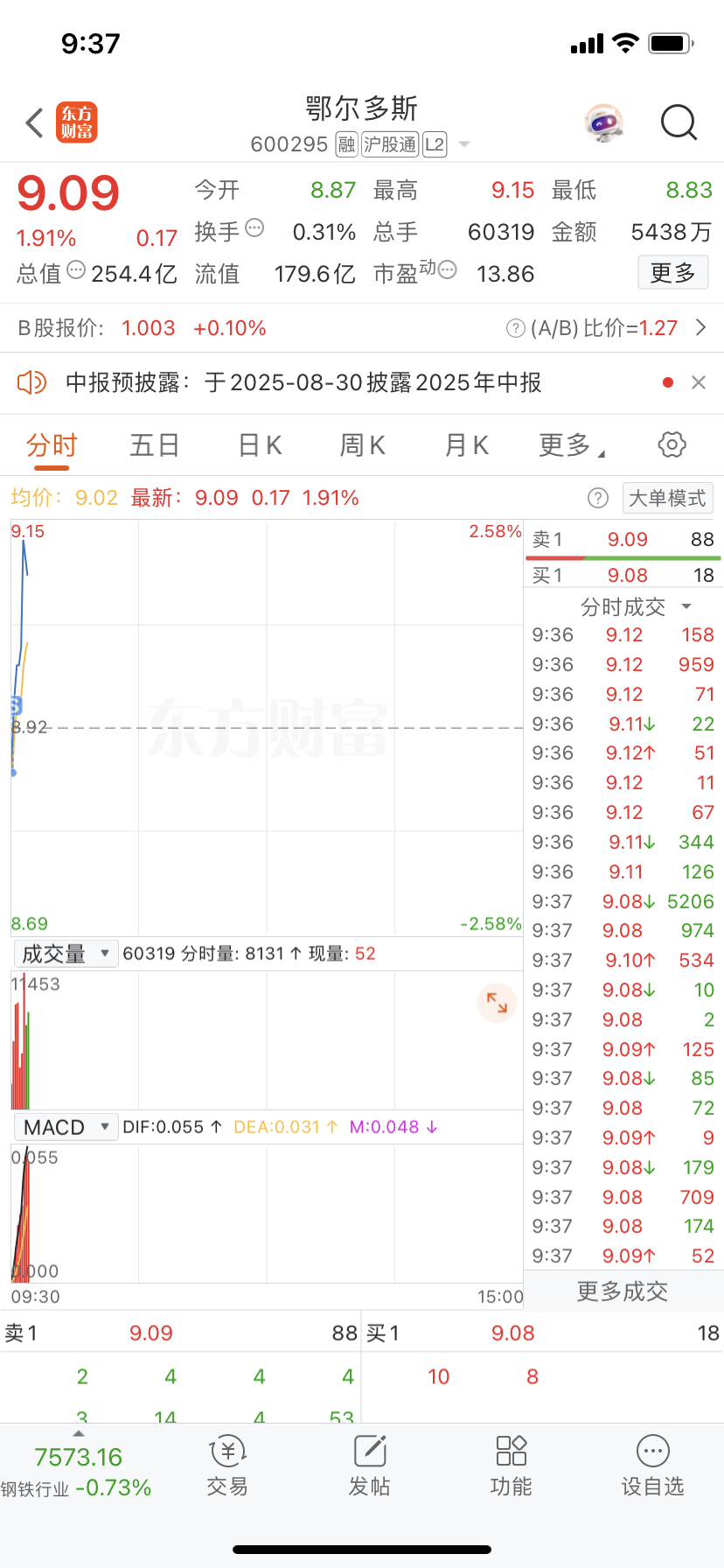The image size is (724, 1568).
Task: Tap the red dot on announcement bar
Action: (x=669, y=382)
